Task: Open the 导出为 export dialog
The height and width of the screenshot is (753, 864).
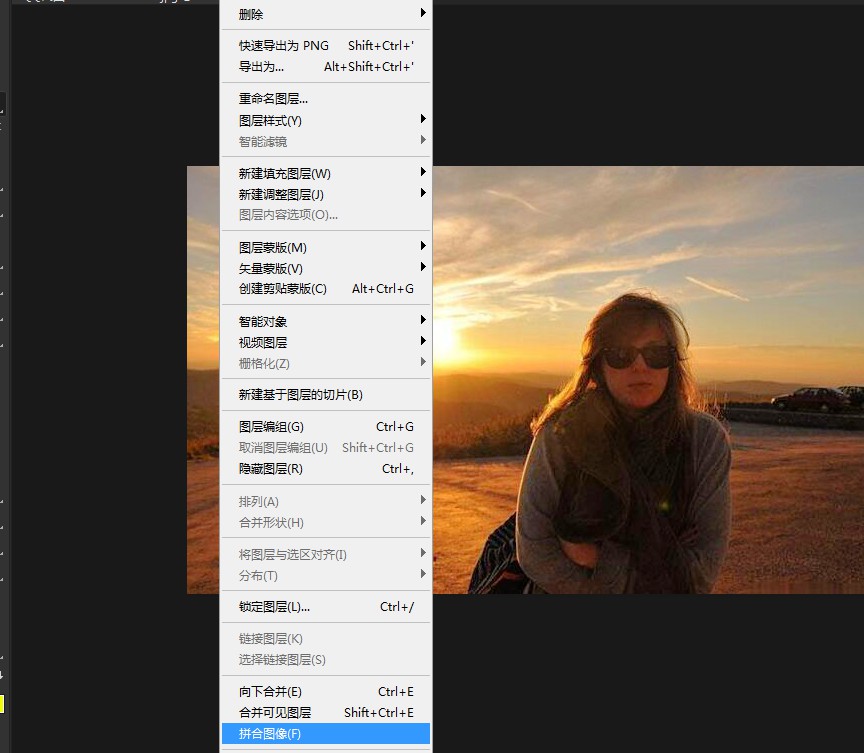Action: point(300,66)
